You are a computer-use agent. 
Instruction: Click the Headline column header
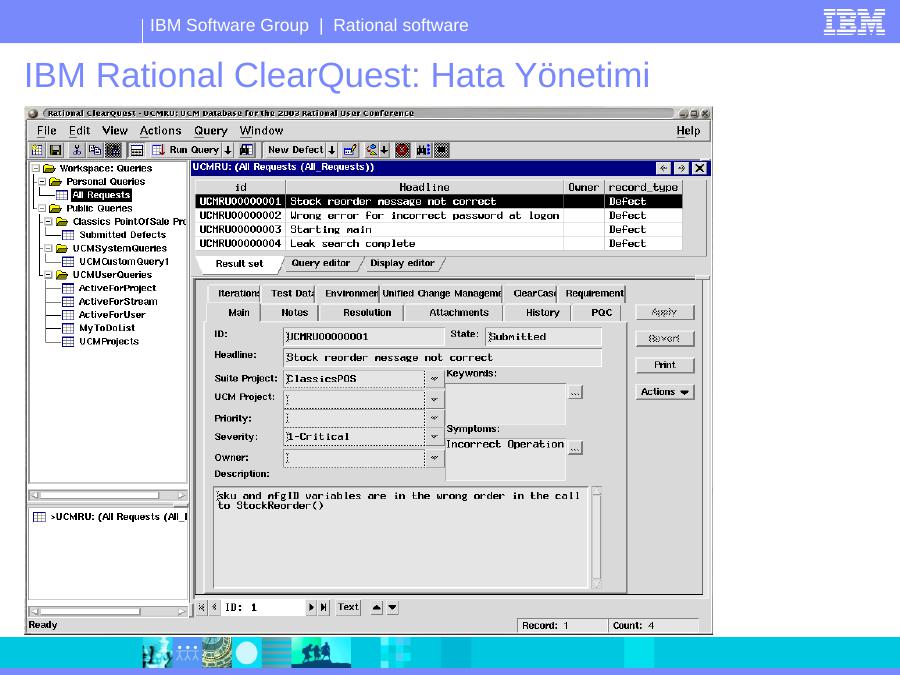424,187
